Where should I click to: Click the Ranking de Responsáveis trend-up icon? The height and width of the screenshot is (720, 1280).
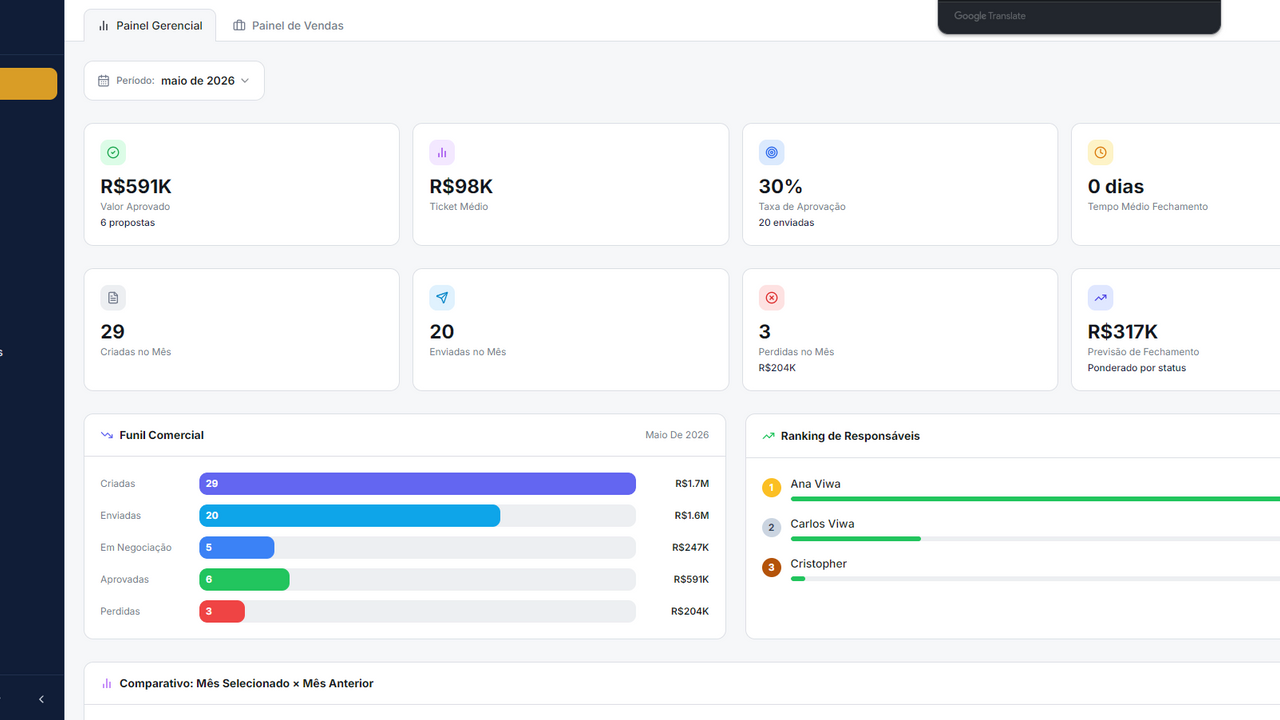[768, 436]
